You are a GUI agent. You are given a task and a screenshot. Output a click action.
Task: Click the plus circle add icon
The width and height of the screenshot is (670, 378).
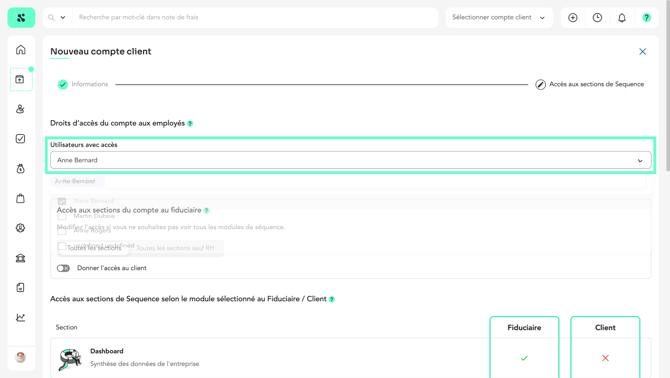pos(573,18)
